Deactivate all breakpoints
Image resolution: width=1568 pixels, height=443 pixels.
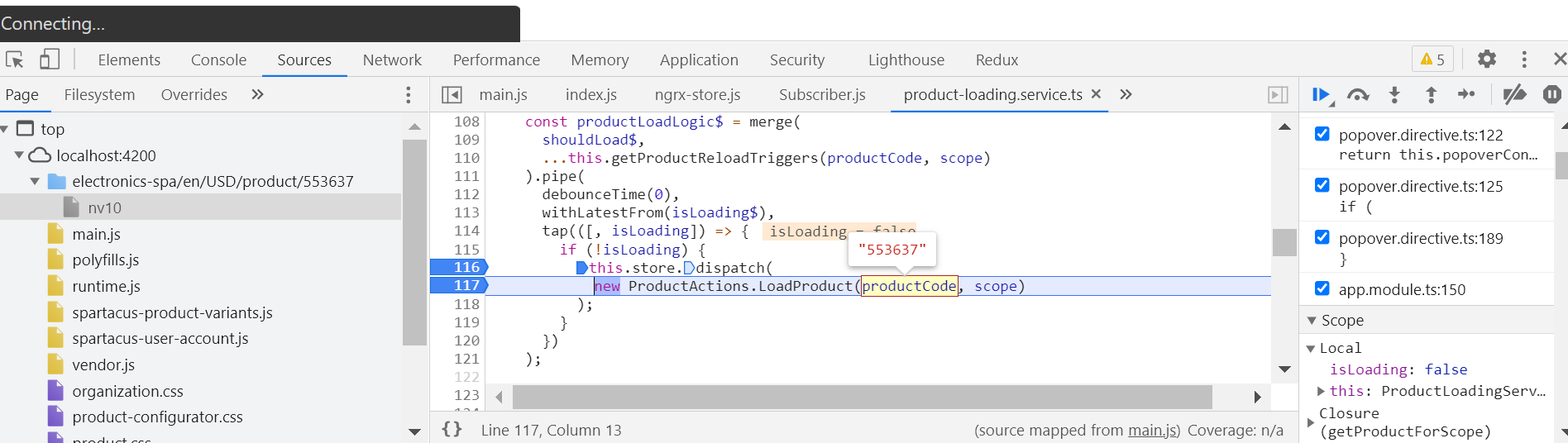(x=1514, y=95)
